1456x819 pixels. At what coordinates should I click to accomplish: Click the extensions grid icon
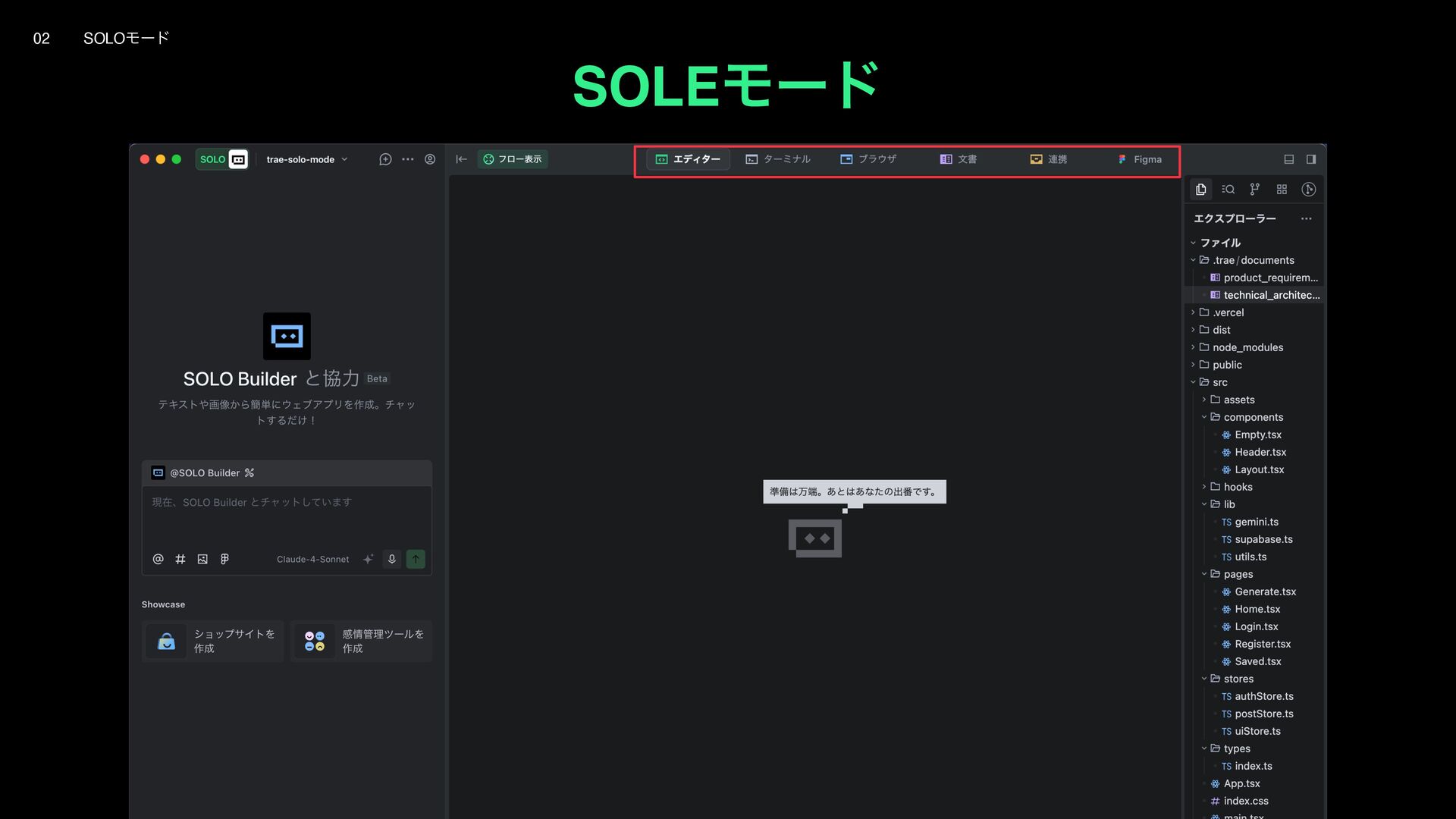click(x=1282, y=190)
